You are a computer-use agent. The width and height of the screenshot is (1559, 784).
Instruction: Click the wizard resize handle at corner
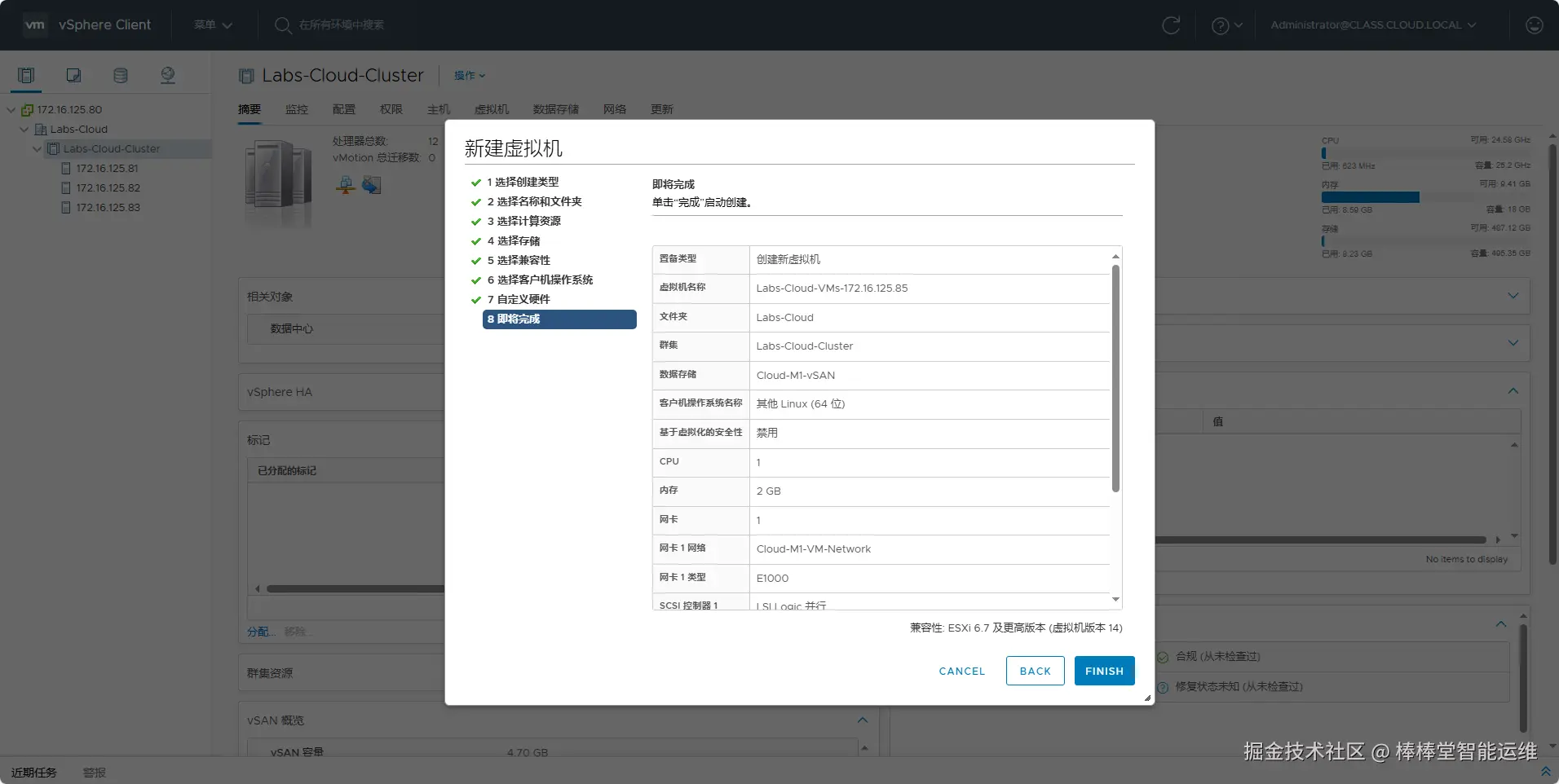pos(1147,698)
